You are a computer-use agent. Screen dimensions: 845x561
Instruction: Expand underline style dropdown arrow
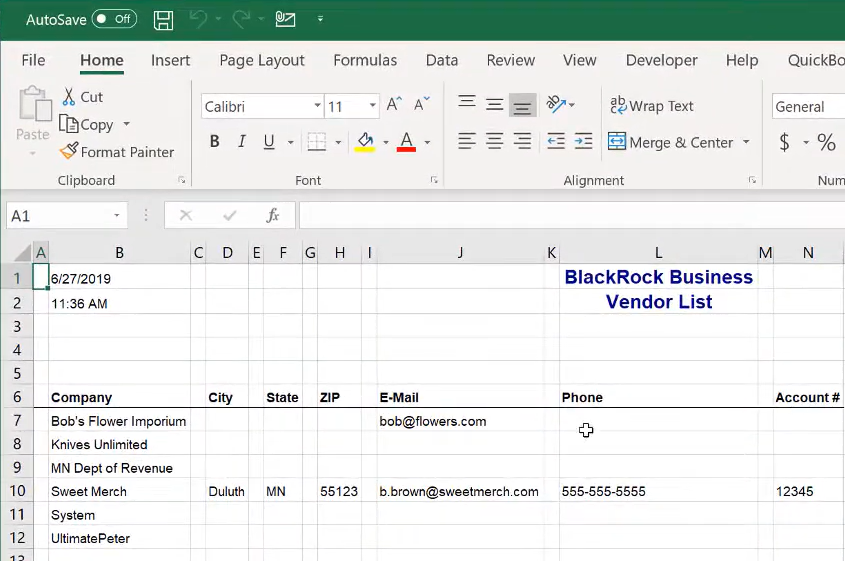pyautogui.click(x=290, y=142)
